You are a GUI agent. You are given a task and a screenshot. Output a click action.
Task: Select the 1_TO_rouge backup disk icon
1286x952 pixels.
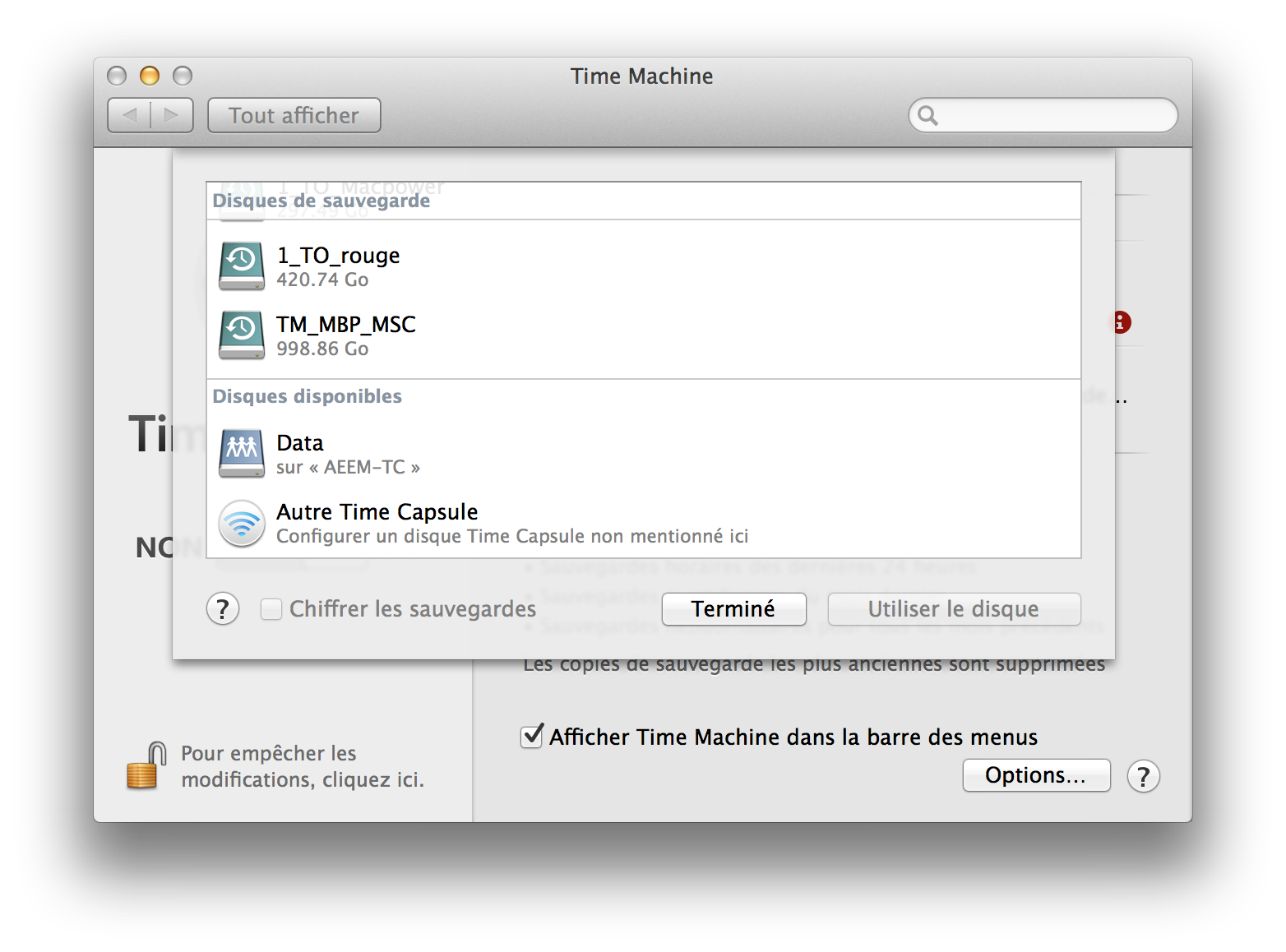[x=241, y=266]
